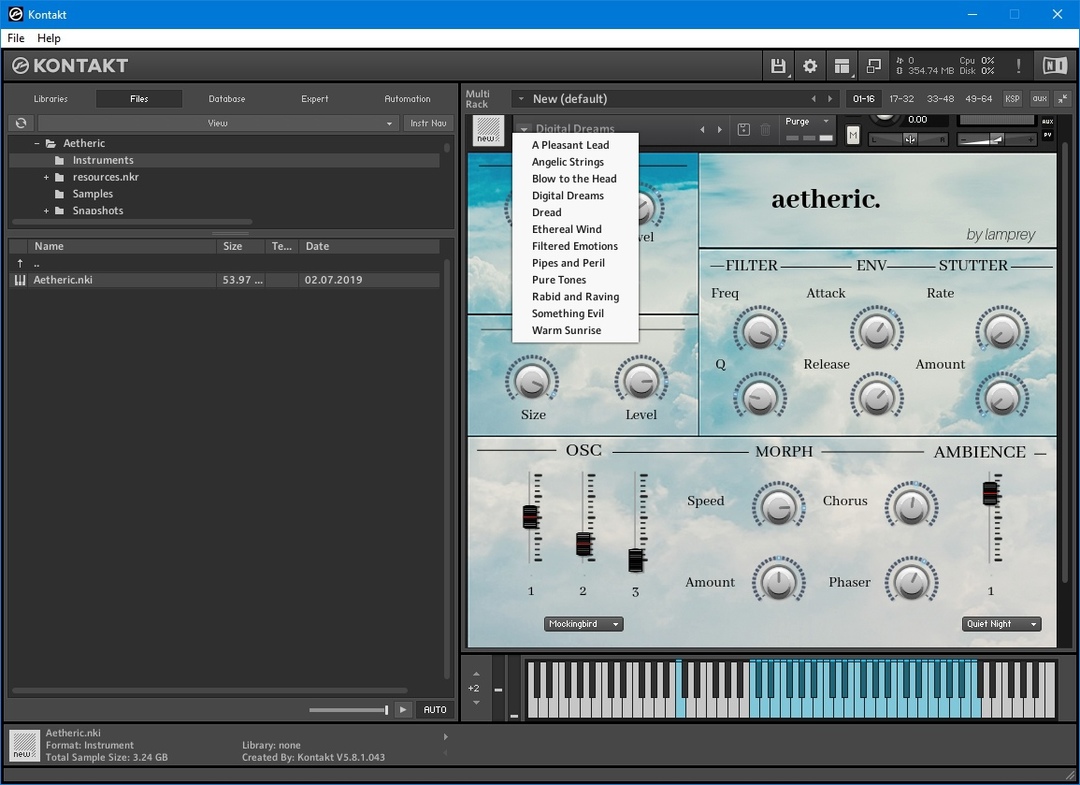
Task: Click the workspace layout panel icon
Action: [842, 66]
